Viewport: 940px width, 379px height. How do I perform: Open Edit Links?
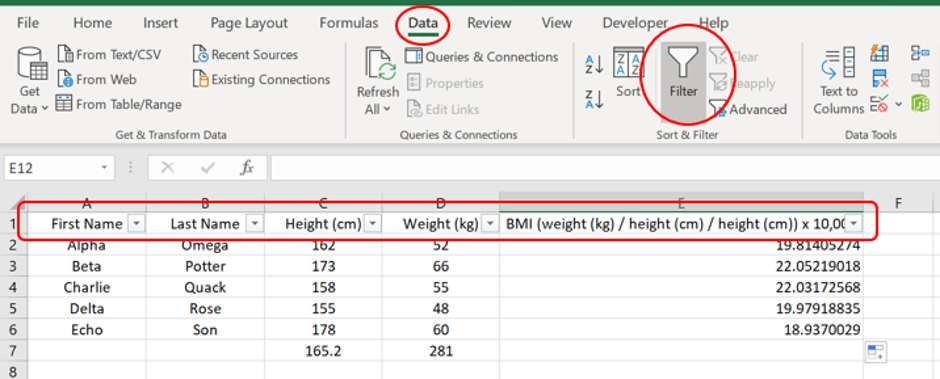coord(443,109)
